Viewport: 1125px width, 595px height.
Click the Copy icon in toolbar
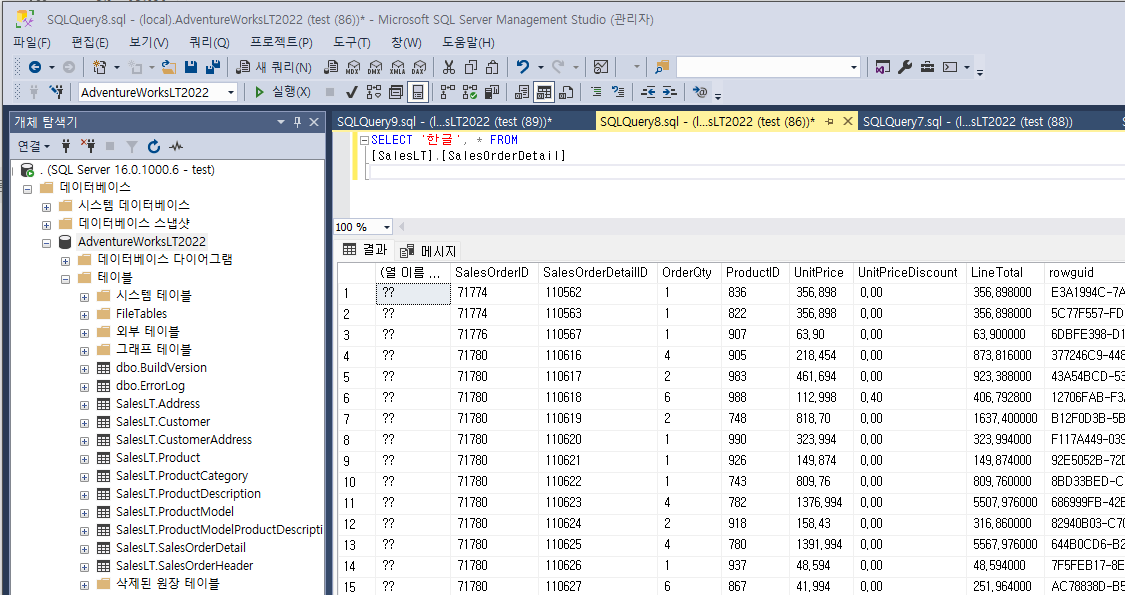coord(471,67)
